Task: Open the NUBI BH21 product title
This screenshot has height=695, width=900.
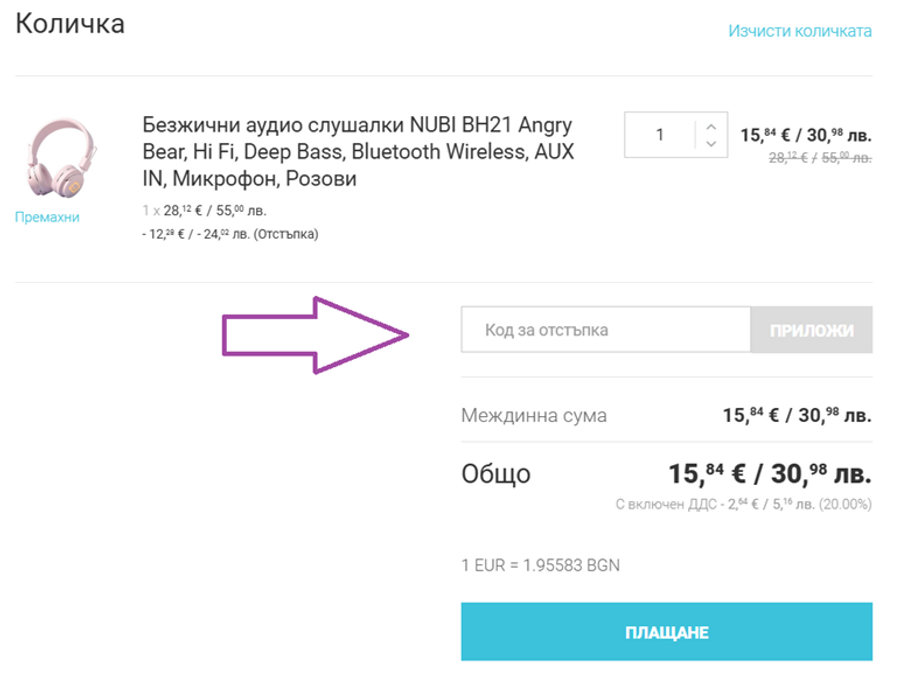Action: pos(355,150)
